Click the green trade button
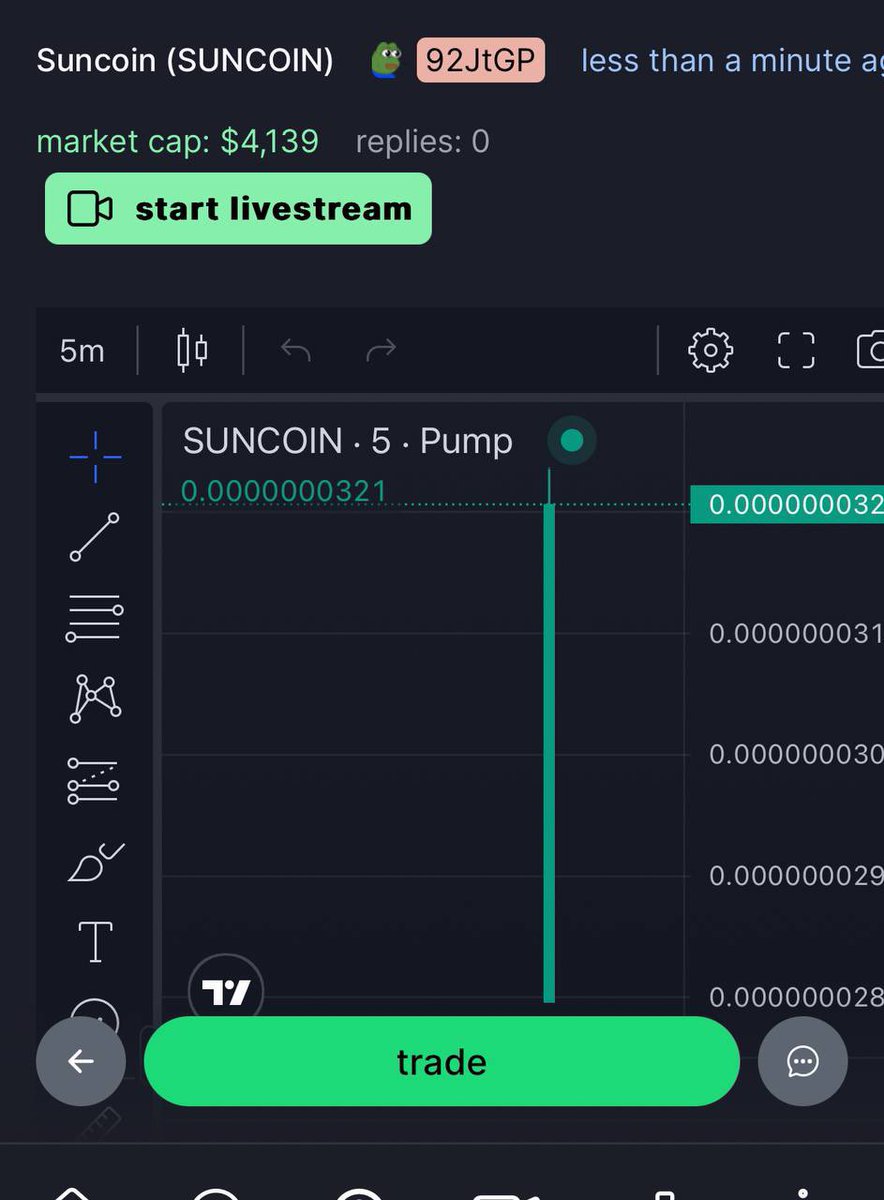Screen dimensions: 884x1200 [442, 1061]
